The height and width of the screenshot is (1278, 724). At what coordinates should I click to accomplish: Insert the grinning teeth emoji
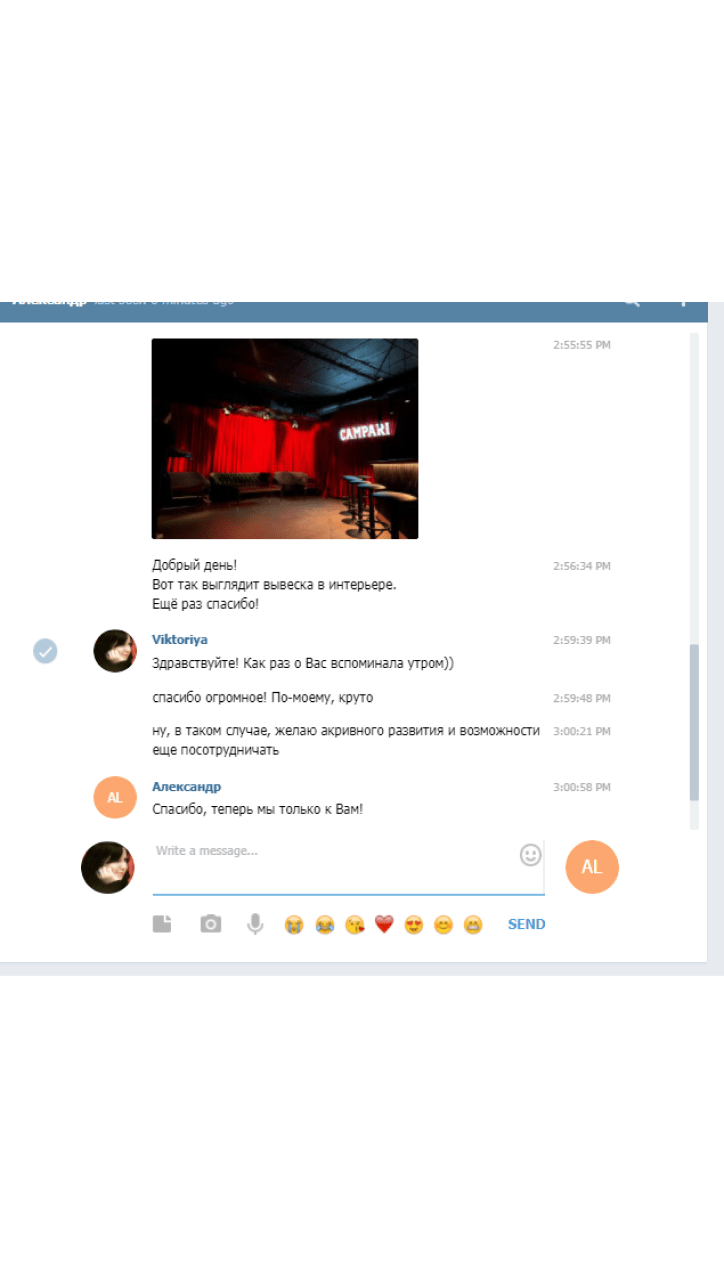click(473, 925)
